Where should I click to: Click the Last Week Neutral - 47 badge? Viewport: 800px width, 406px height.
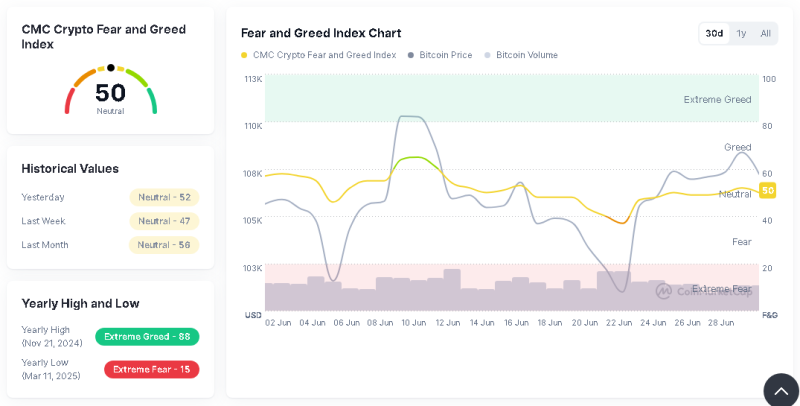tap(164, 221)
